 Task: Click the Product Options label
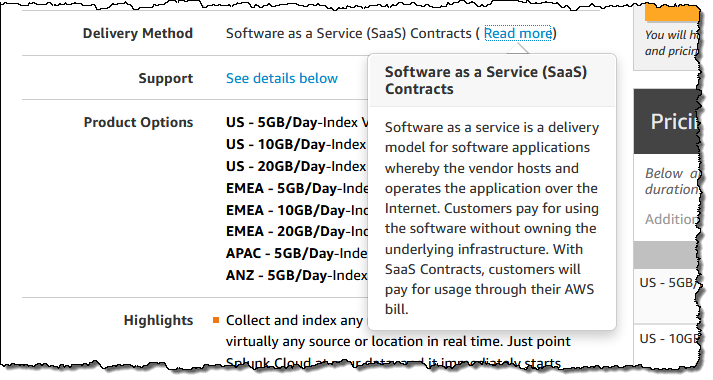point(138,122)
